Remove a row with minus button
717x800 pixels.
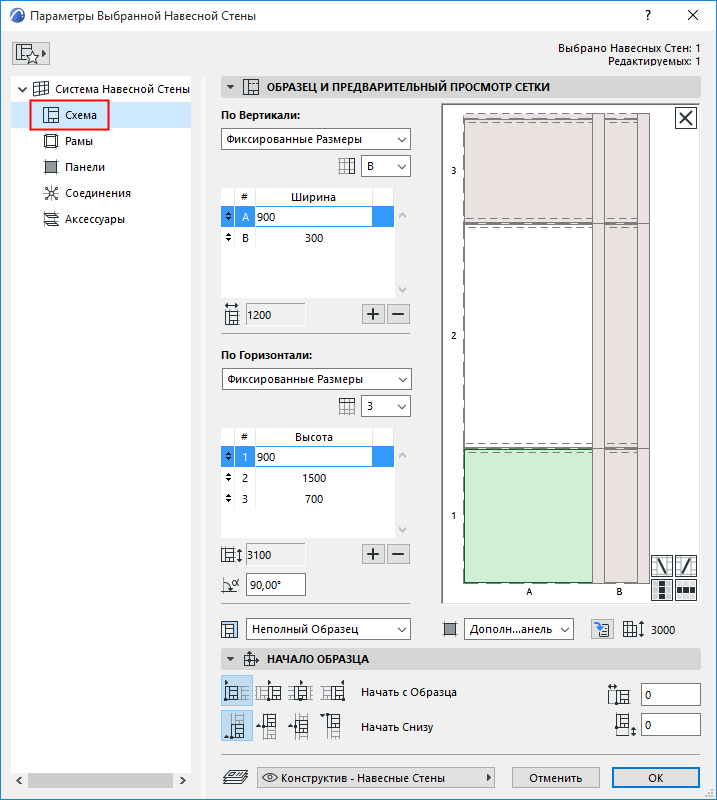coord(399,554)
